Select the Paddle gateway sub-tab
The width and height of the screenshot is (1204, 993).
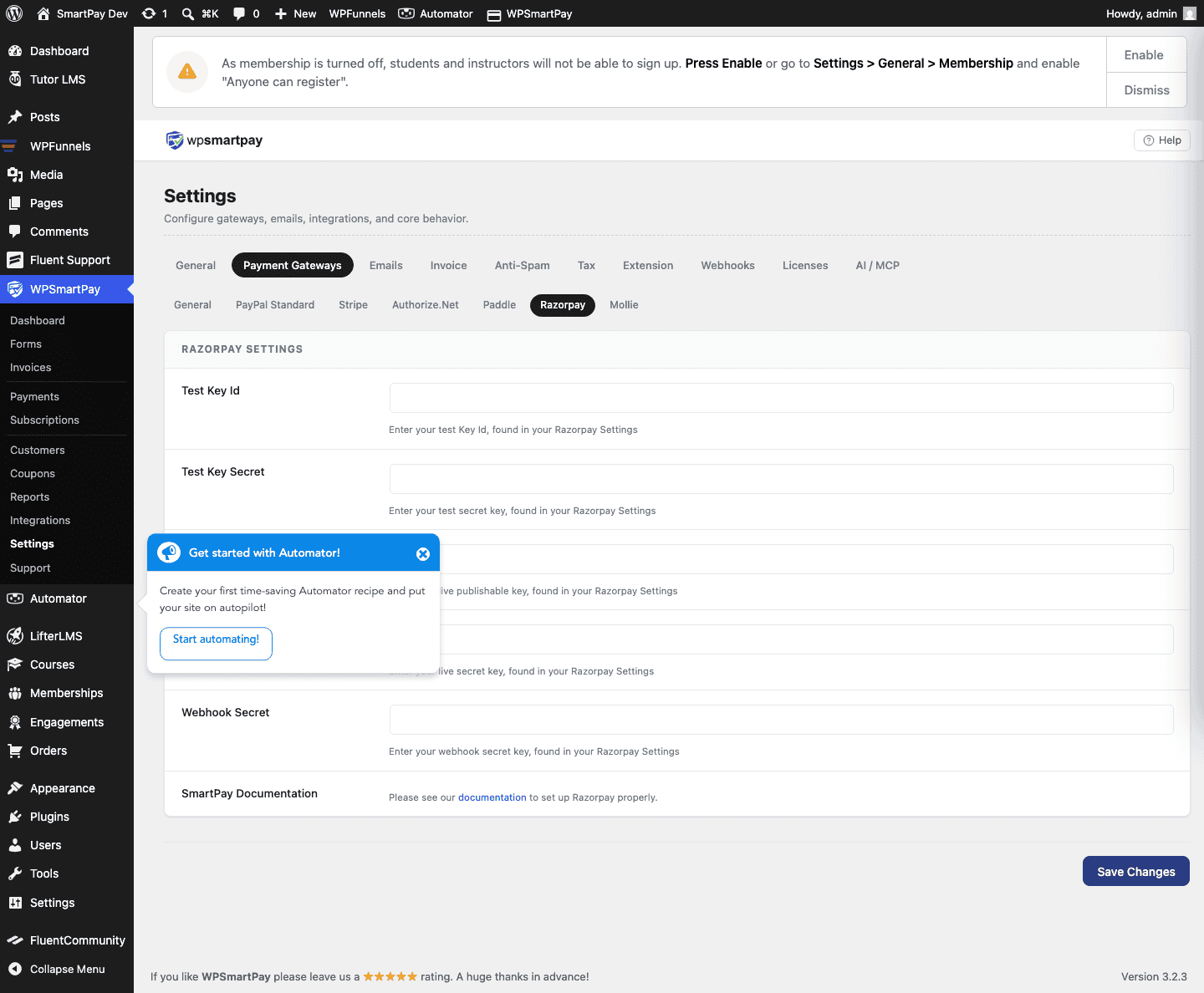pyautogui.click(x=499, y=305)
